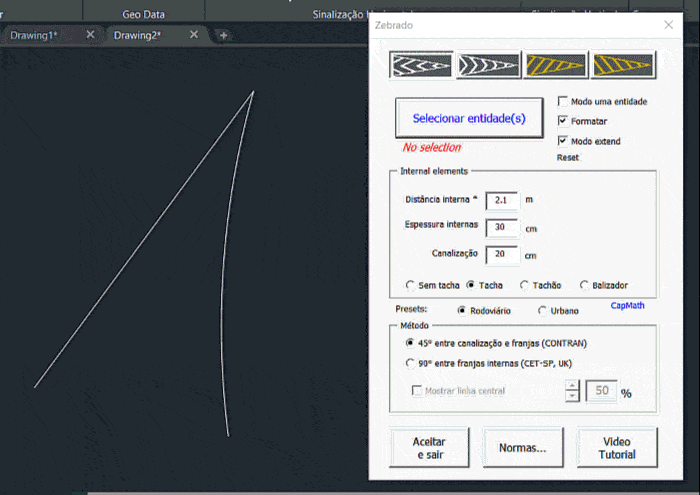Uncheck the Formatar checkbox
The height and width of the screenshot is (495, 700).
click(x=563, y=121)
